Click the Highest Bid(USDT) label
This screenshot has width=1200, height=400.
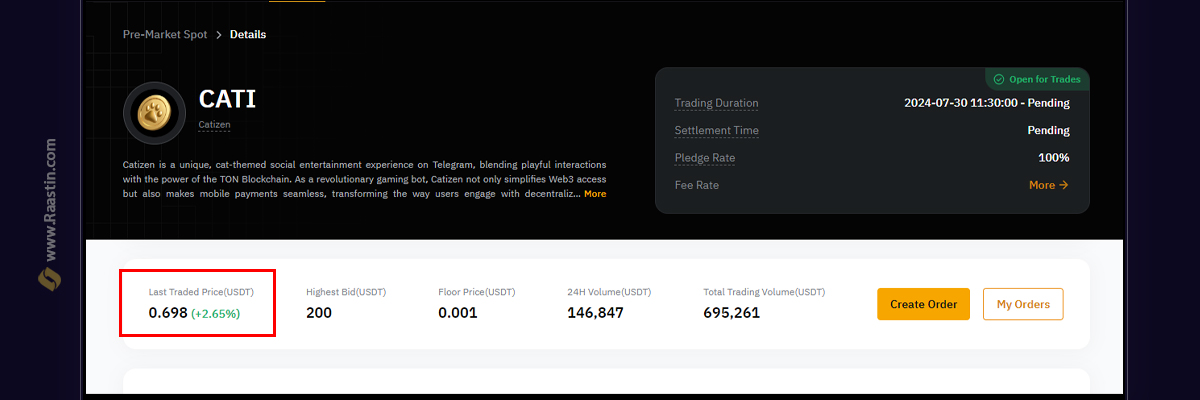pyautogui.click(x=346, y=292)
